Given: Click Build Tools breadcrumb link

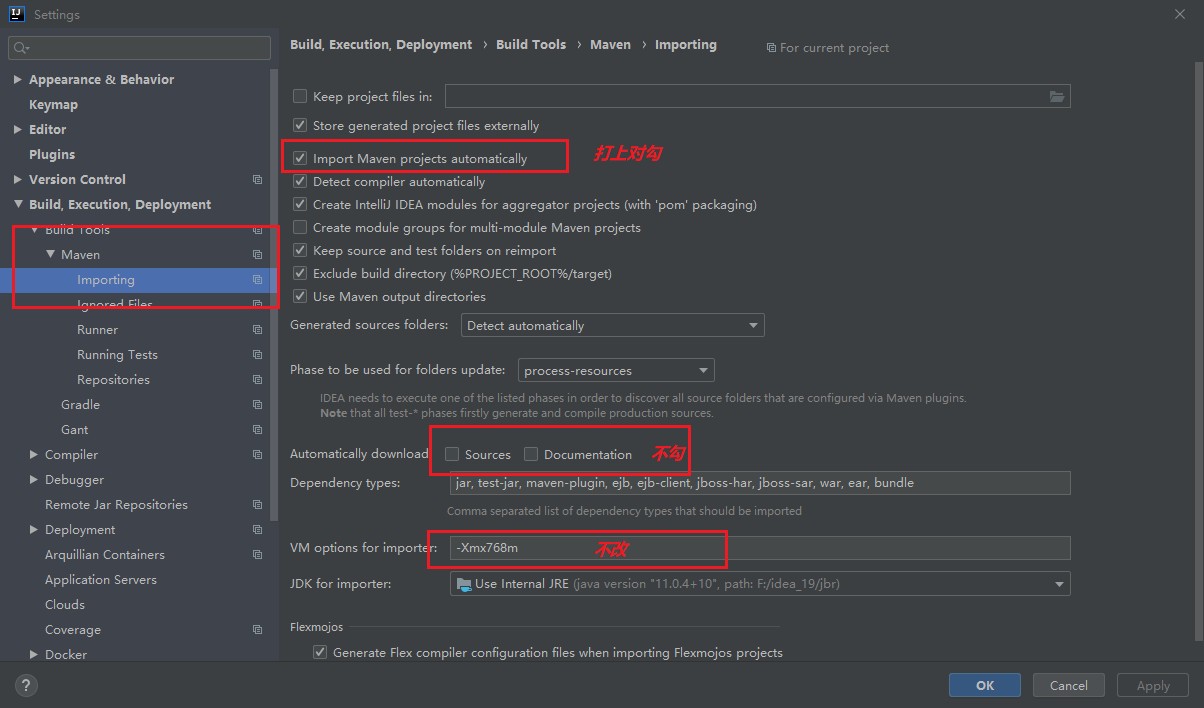Looking at the screenshot, I should coord(531,45).
